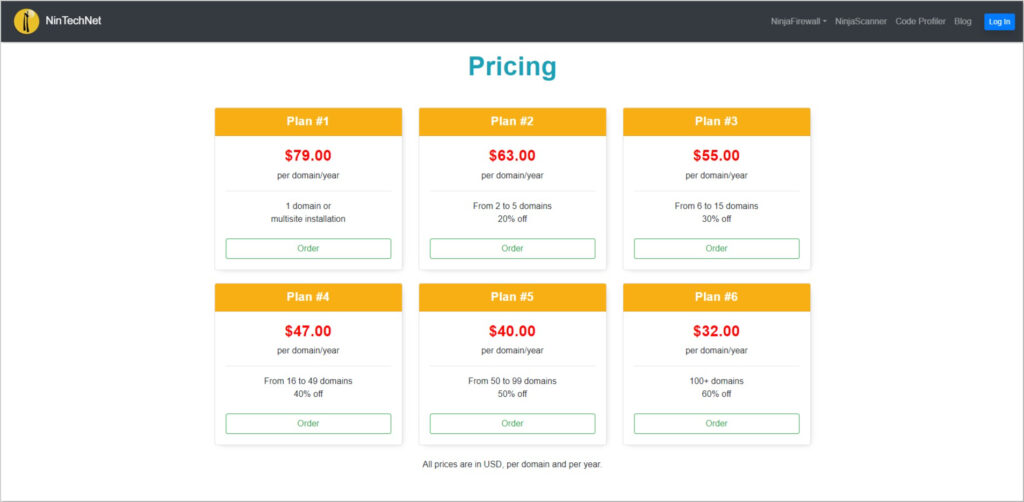The image size is (1024, 502).
Task: Go to the NinjaScanner page
Action: click(861, 22)
